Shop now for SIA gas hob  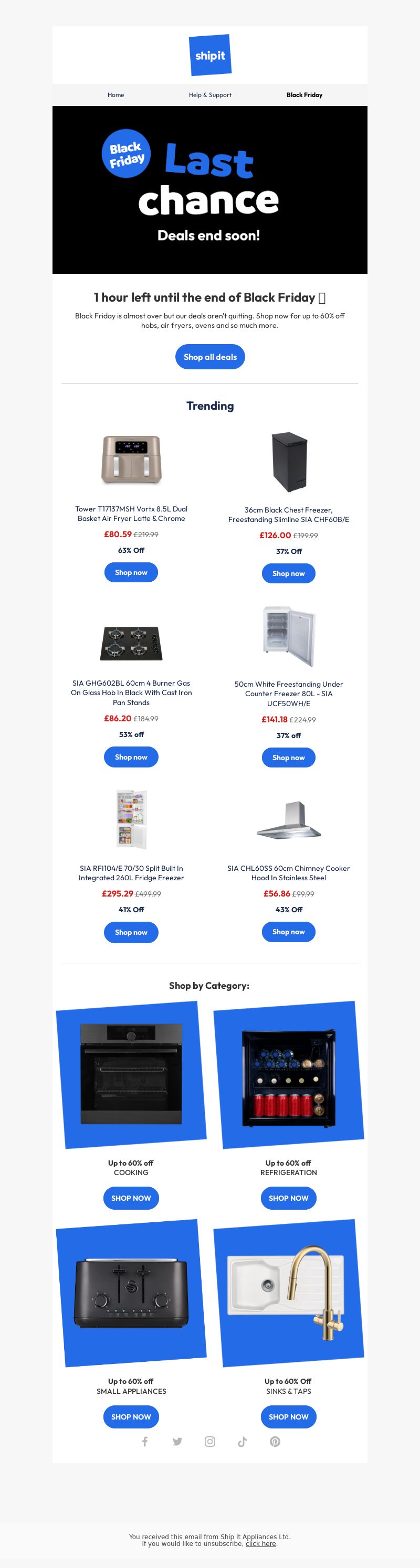(131, 756)
